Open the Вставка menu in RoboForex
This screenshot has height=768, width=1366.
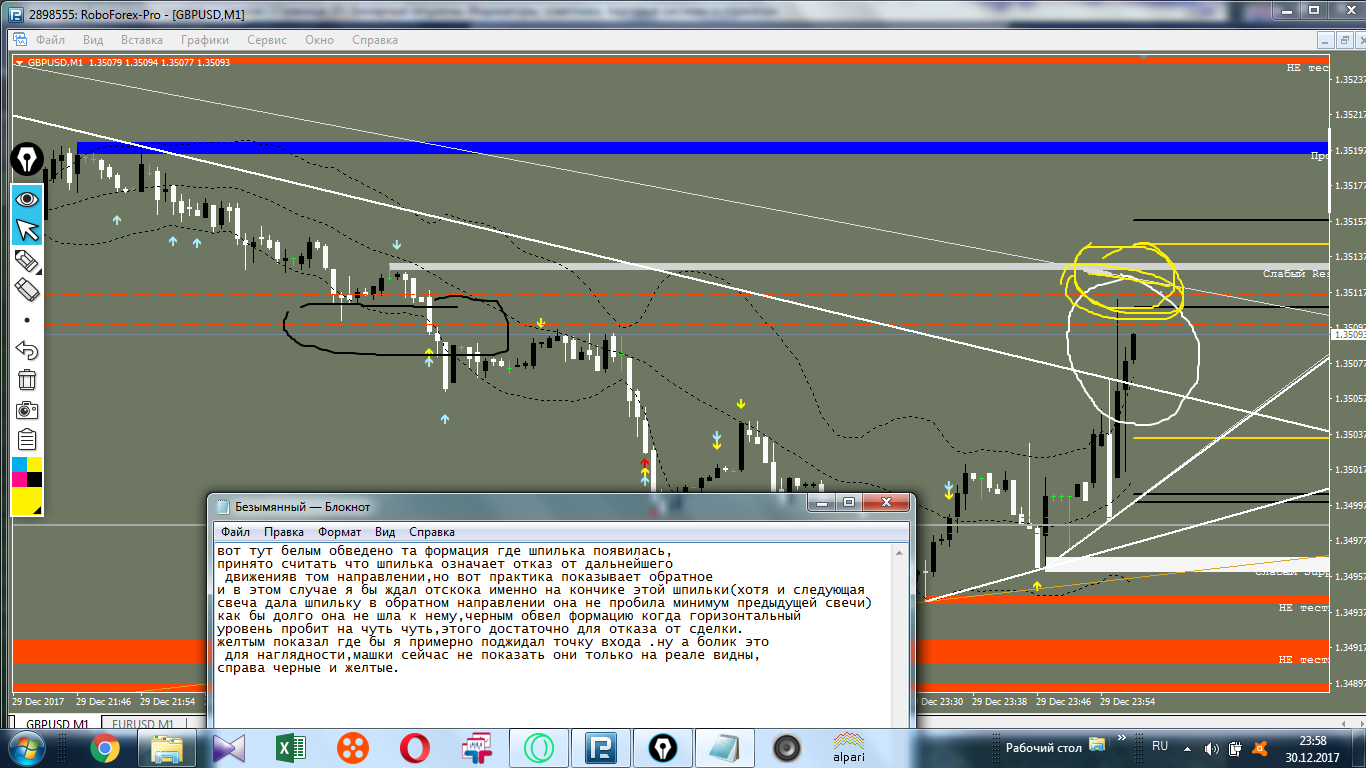click(142, 40)
